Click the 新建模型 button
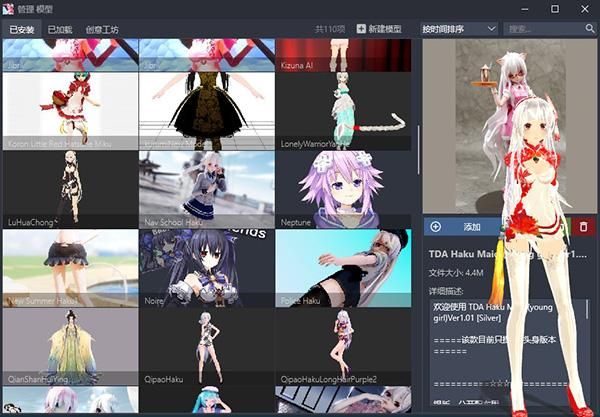Image resolution: width=600 pixels, height=417 pixels. tap(379, 29)
